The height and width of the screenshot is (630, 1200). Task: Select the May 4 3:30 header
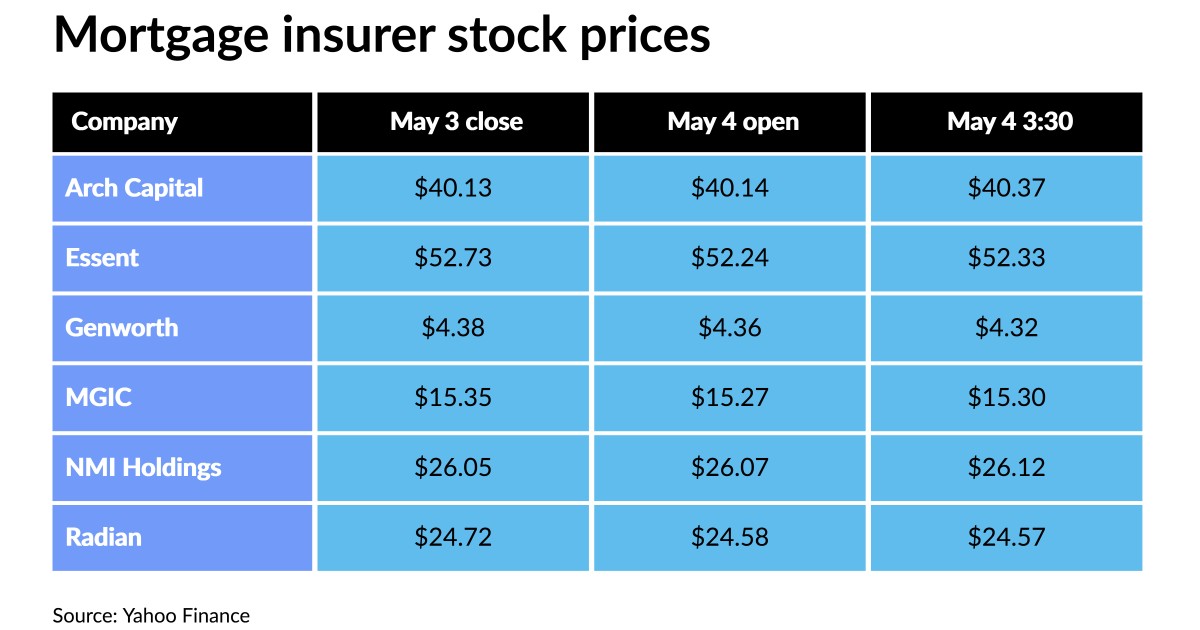(x=1009, y=122)
